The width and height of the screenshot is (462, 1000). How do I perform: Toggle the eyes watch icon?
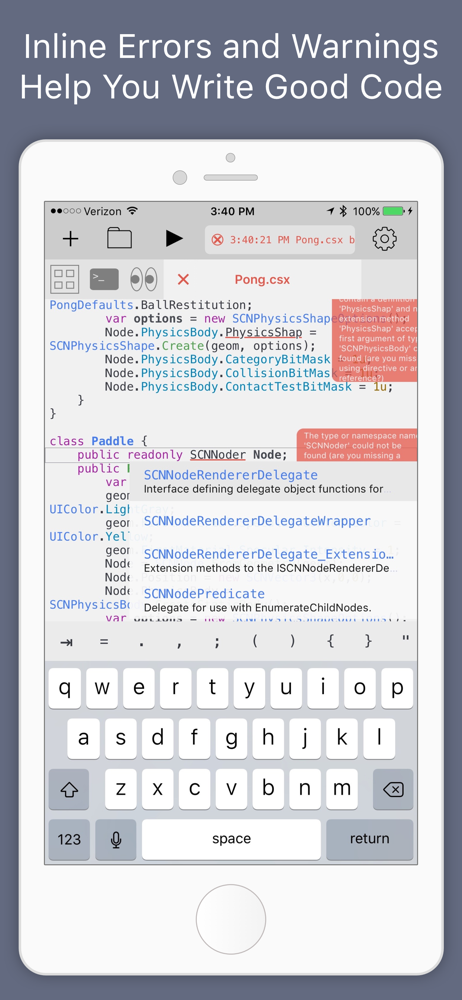click(x=144, y=279)
